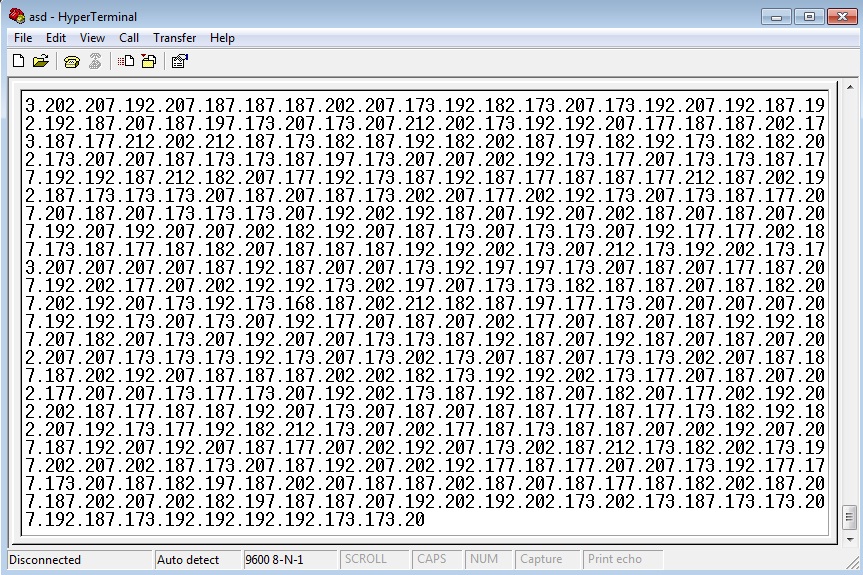This screenshot has height=575, width=863.
Task: Click the 9600 8-N-1 status entry
Action: tap(290, 560)
